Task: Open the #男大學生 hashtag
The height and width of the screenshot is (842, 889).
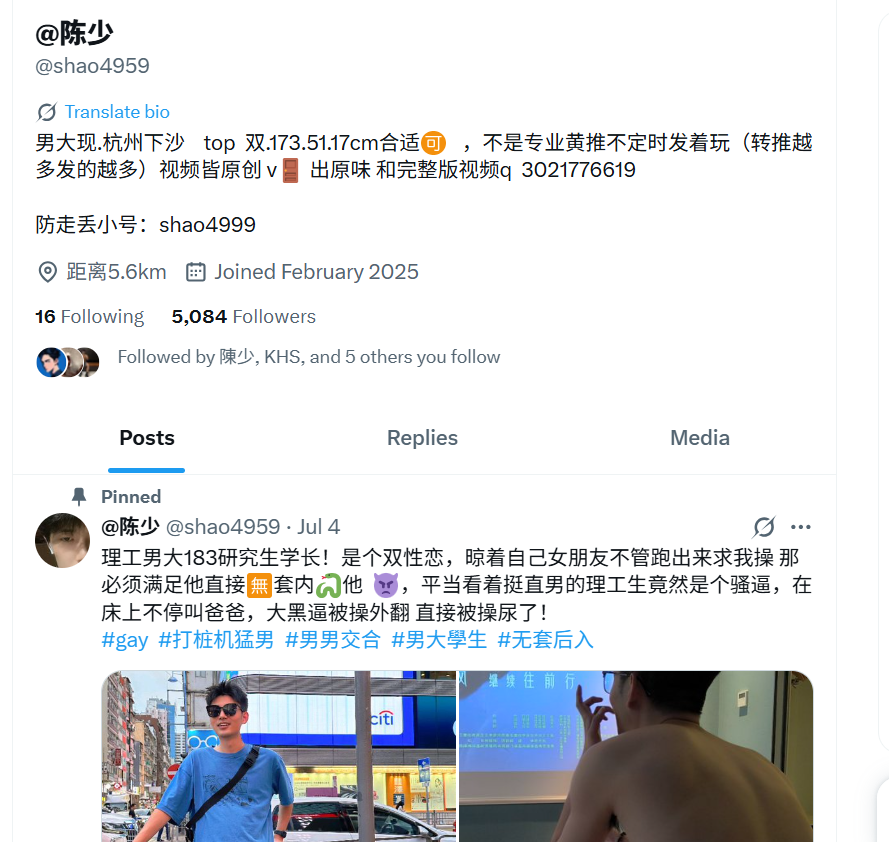Action: point(439,640)
